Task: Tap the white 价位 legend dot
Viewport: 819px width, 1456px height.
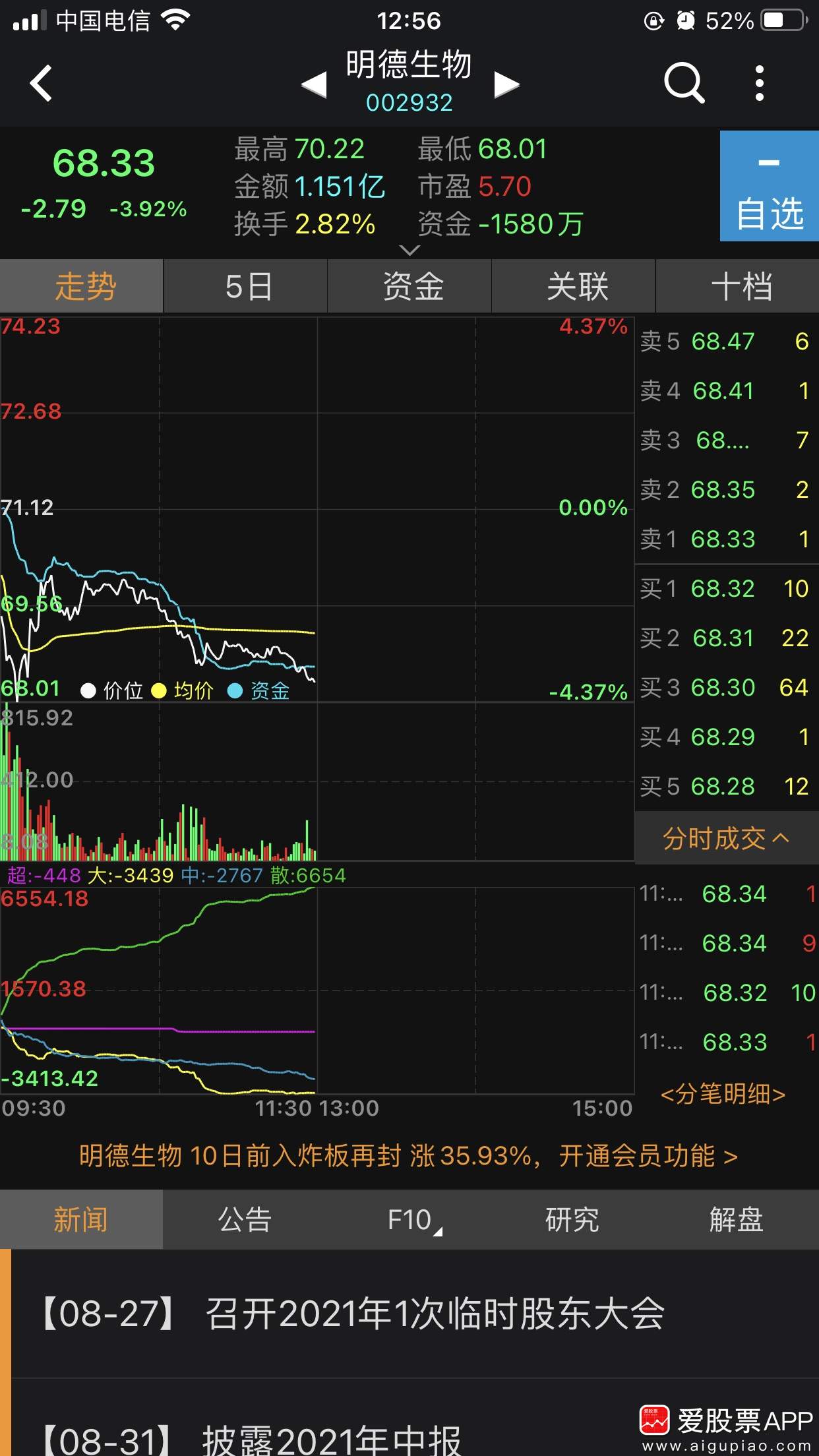Action: (88, 691)
